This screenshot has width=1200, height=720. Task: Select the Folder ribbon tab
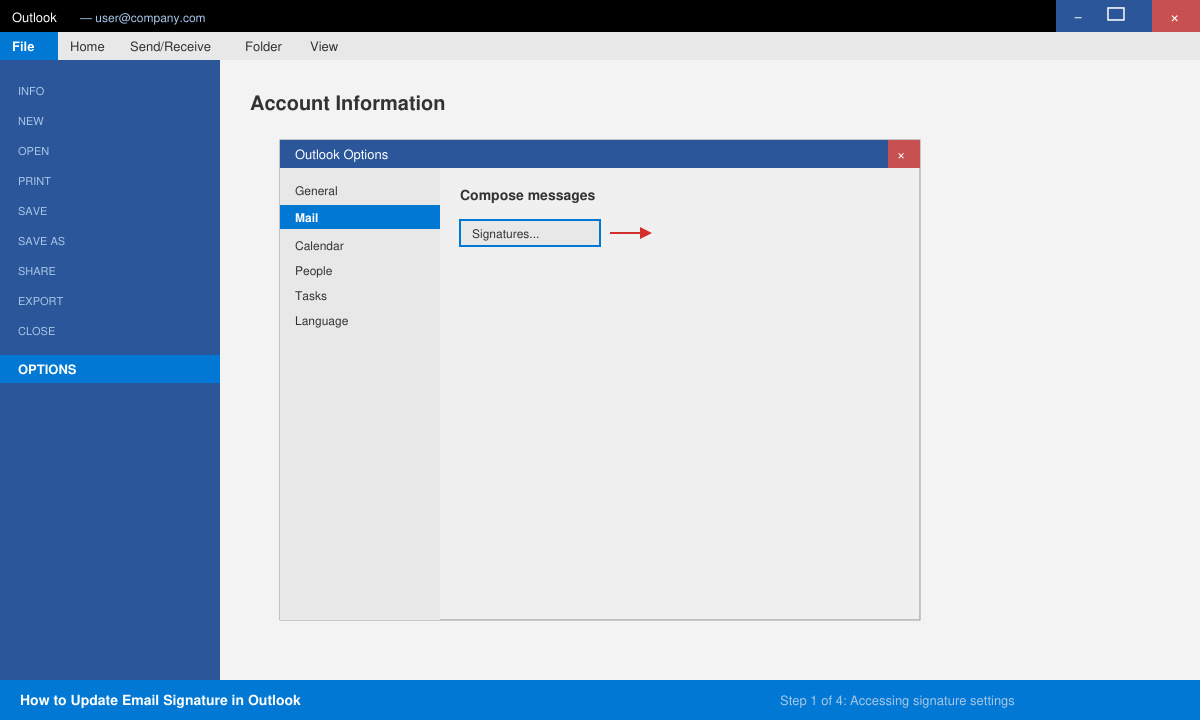click(x=263, y=46)
